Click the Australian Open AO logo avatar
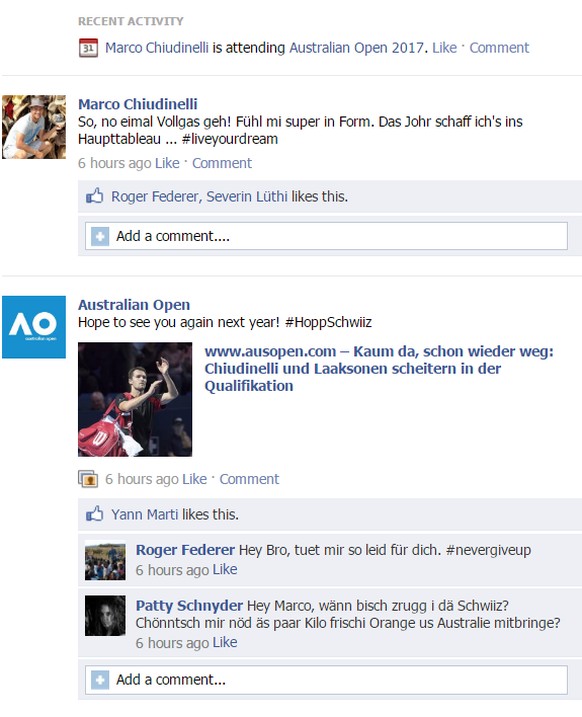This screenshot has width=582, height=717. pyautogui.click(x=34, y=327)
